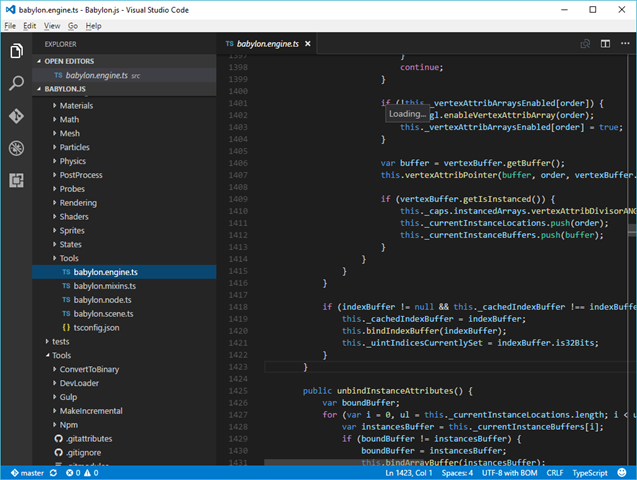Collapse the Open Editors section
Screen dimensions: 637x480
(x=124, y=61)
